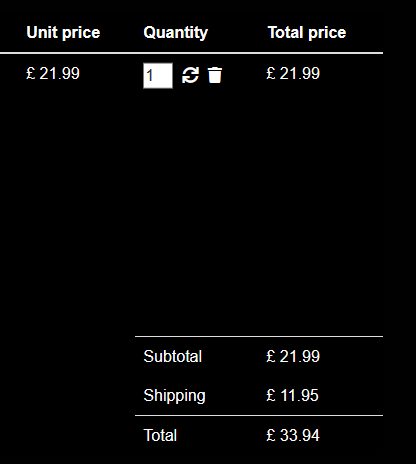Click the Shipping cost £ 11.95
The image size is (416, 464).
292,395
